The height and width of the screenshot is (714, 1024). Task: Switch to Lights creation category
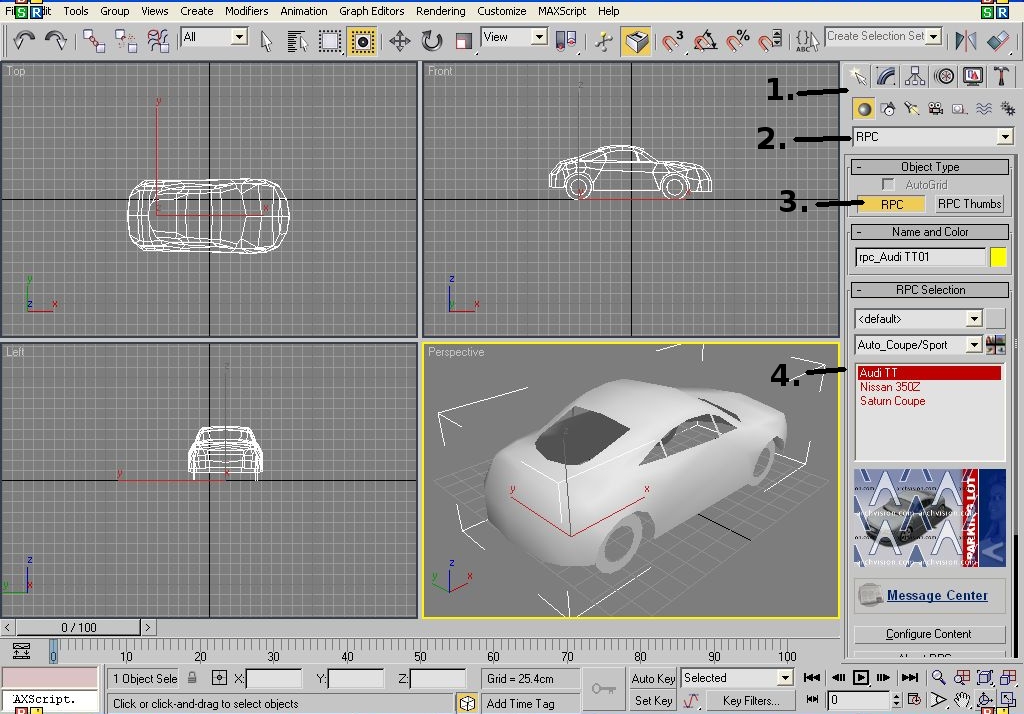coord(911,108)
